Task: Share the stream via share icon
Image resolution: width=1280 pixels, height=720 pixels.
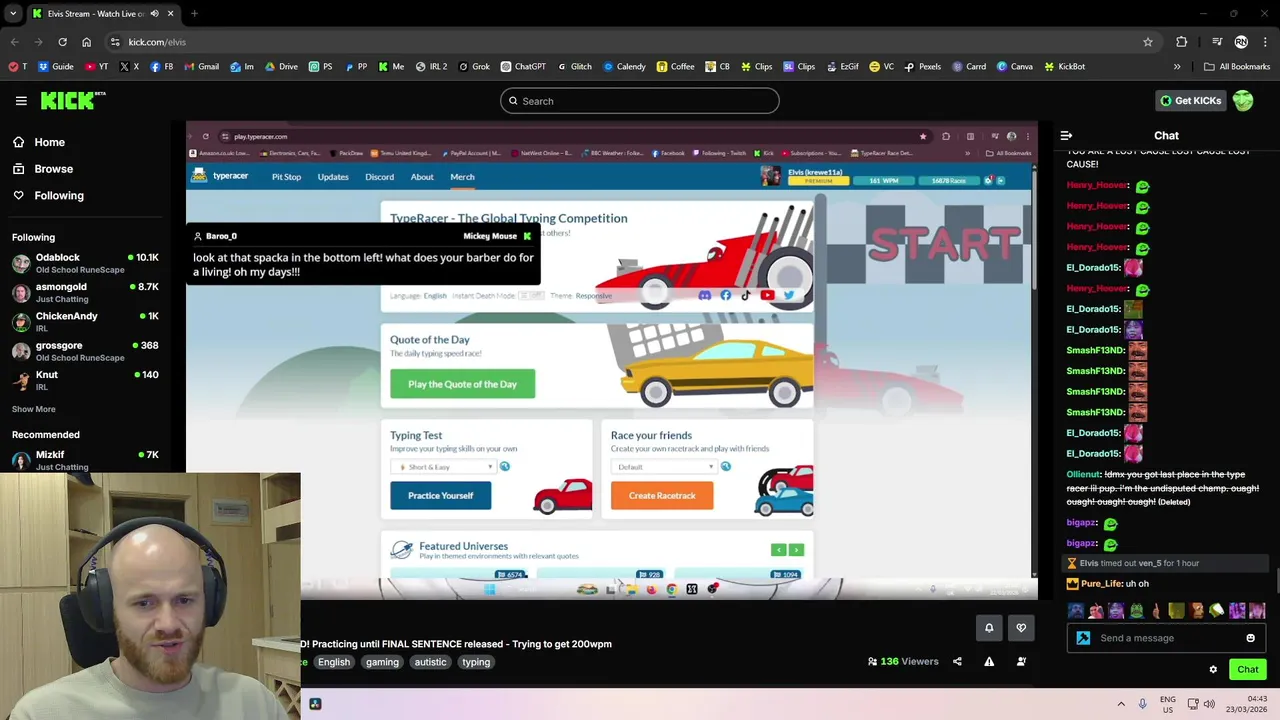Action: click(x=957, y=661)
